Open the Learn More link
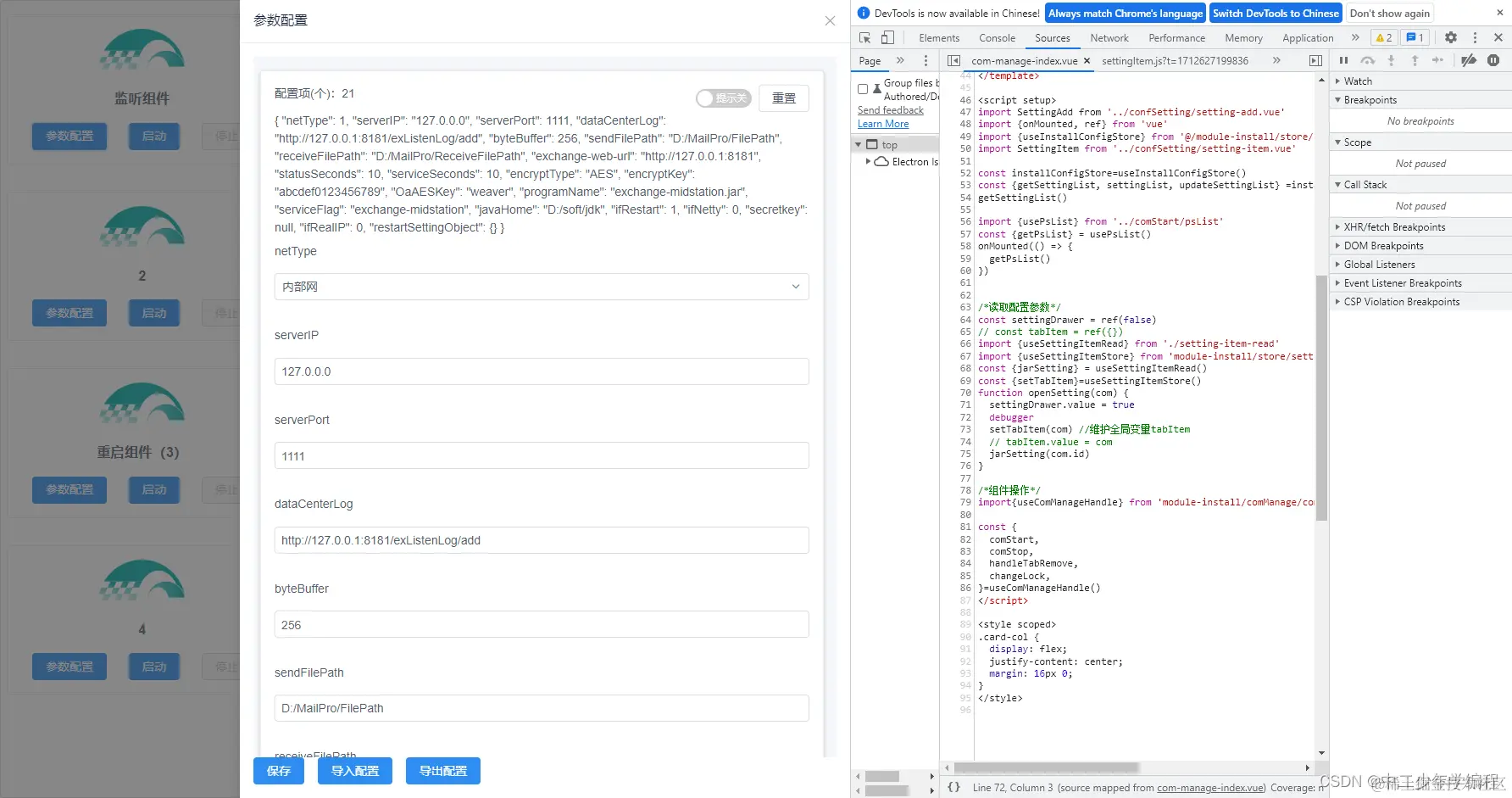The width and height of the screenshot is (1512, 798). coord(883,124)
